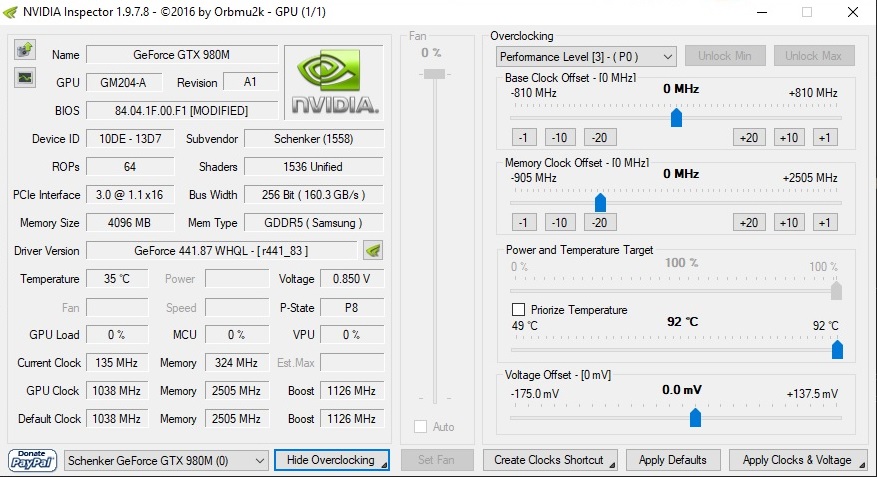Screen dimensions: 877x477
Task: Open the Schenker GeForce GTX 980M GPU selector
Action: (166, 461)
